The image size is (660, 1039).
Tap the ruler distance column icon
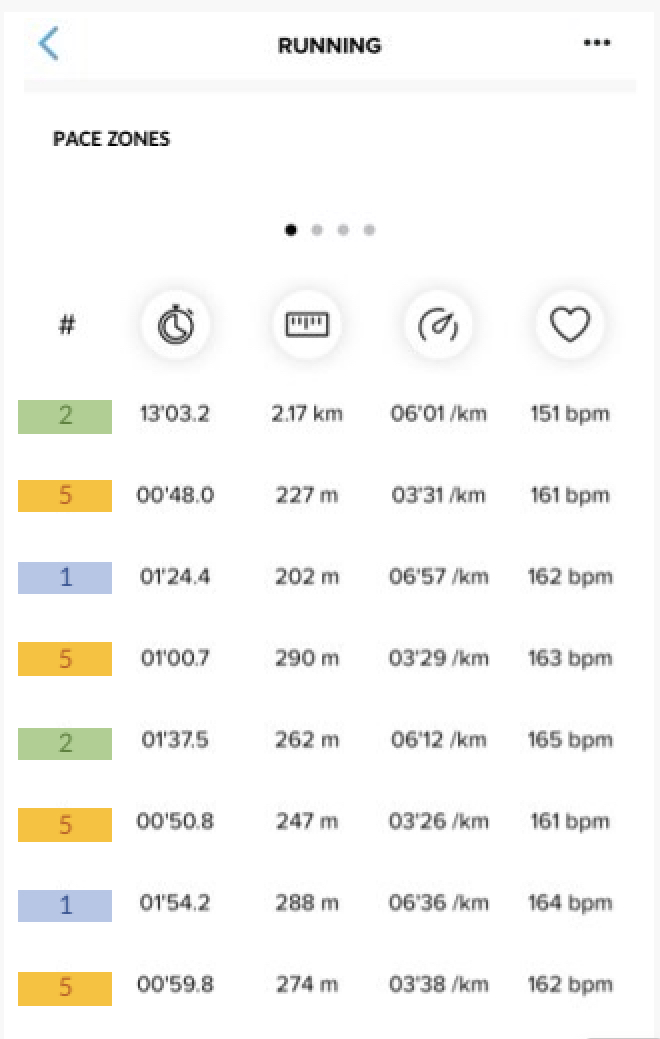(307, 325)
